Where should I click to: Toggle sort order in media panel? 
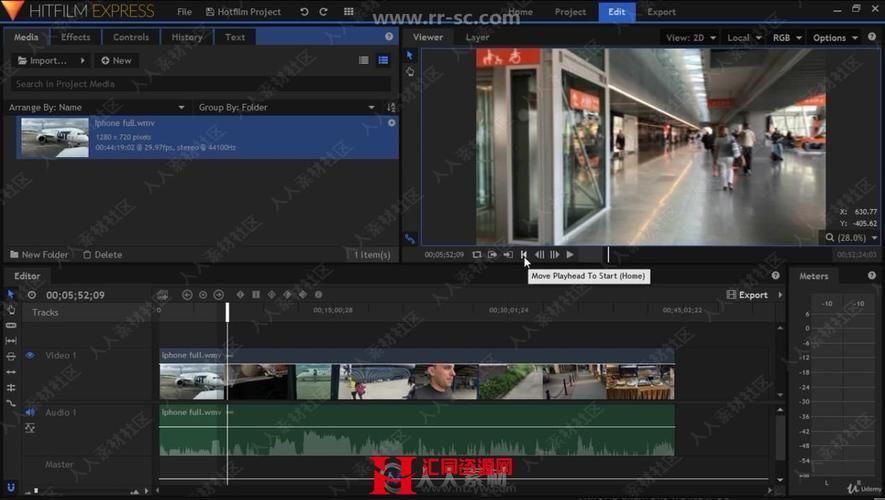391,107
